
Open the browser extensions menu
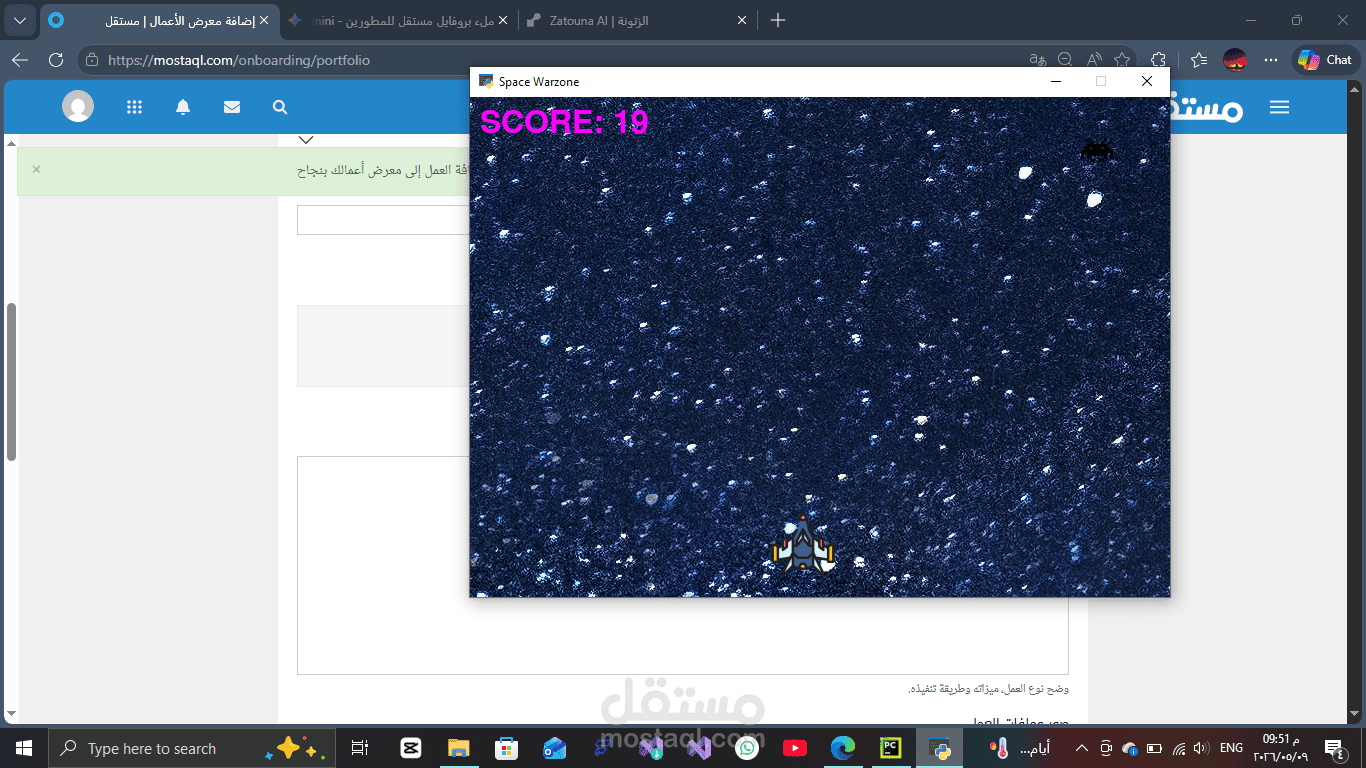[1159, 60]
